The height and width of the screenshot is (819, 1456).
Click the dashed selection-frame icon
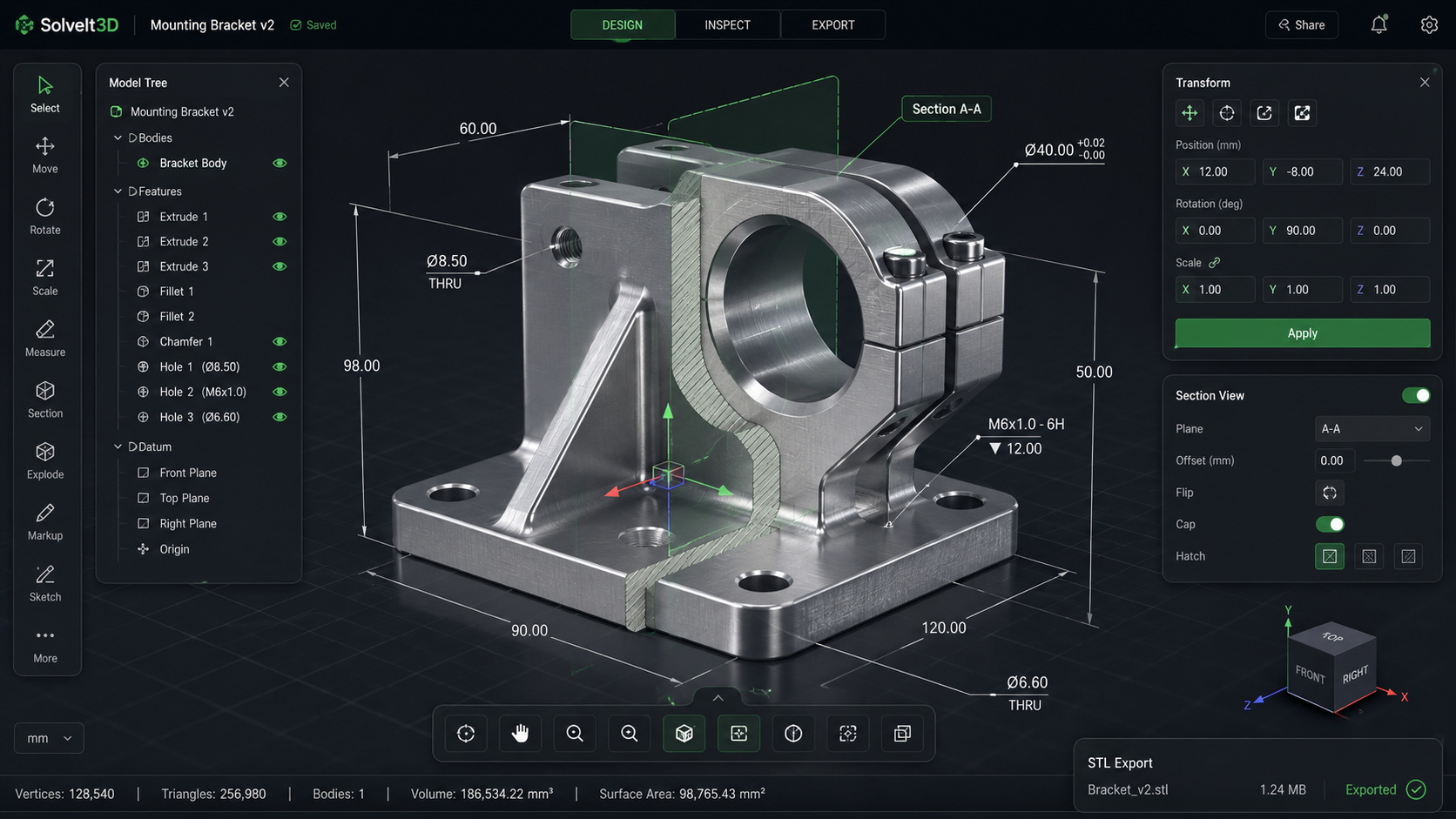[848, 734]
